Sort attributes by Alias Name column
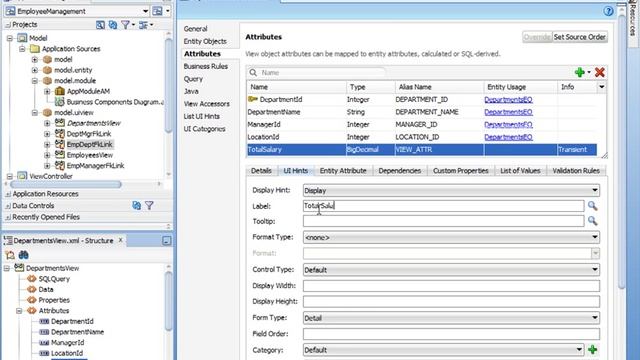 (439, 87)
